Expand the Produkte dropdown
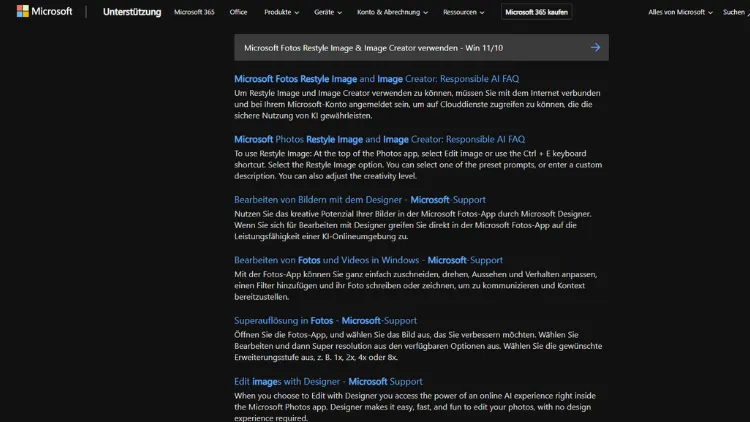This screenshot has width=750, height=422. [281, 12]
